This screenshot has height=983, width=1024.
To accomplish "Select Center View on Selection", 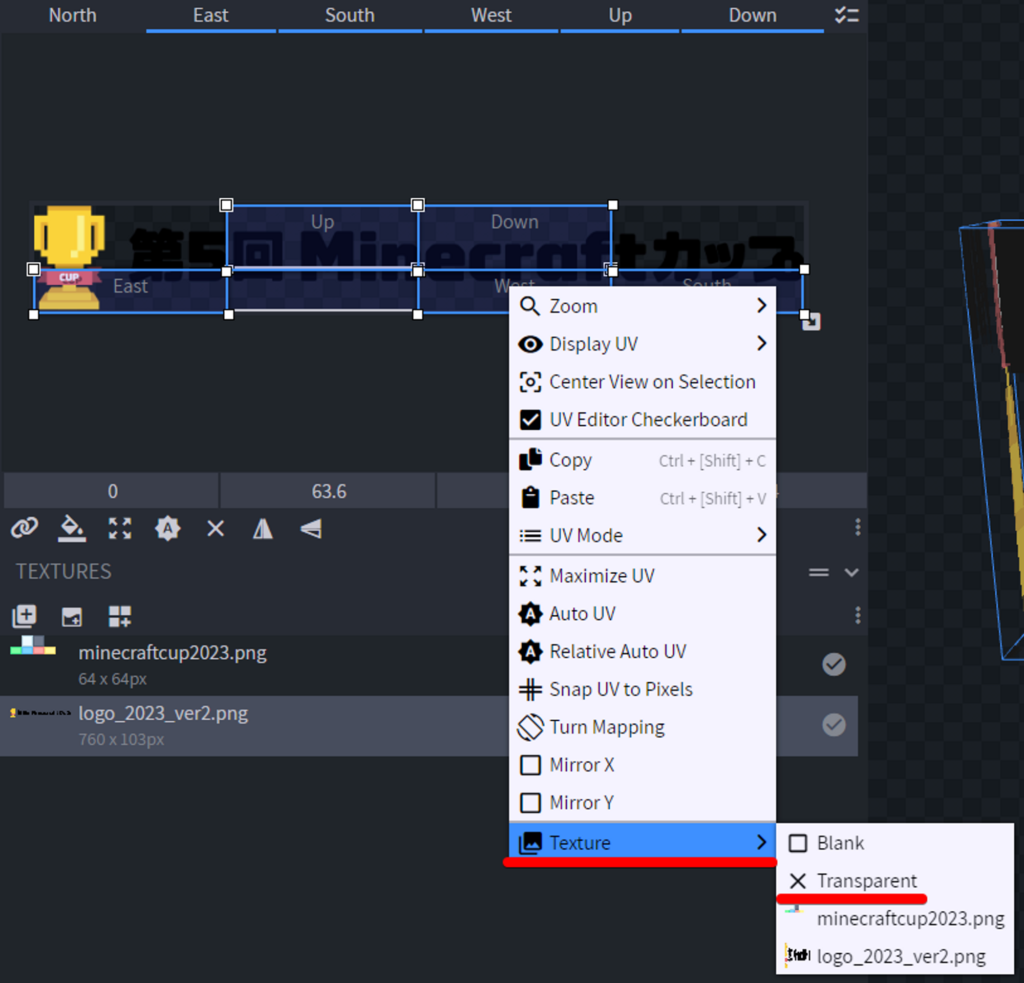I will click(651, 382).
